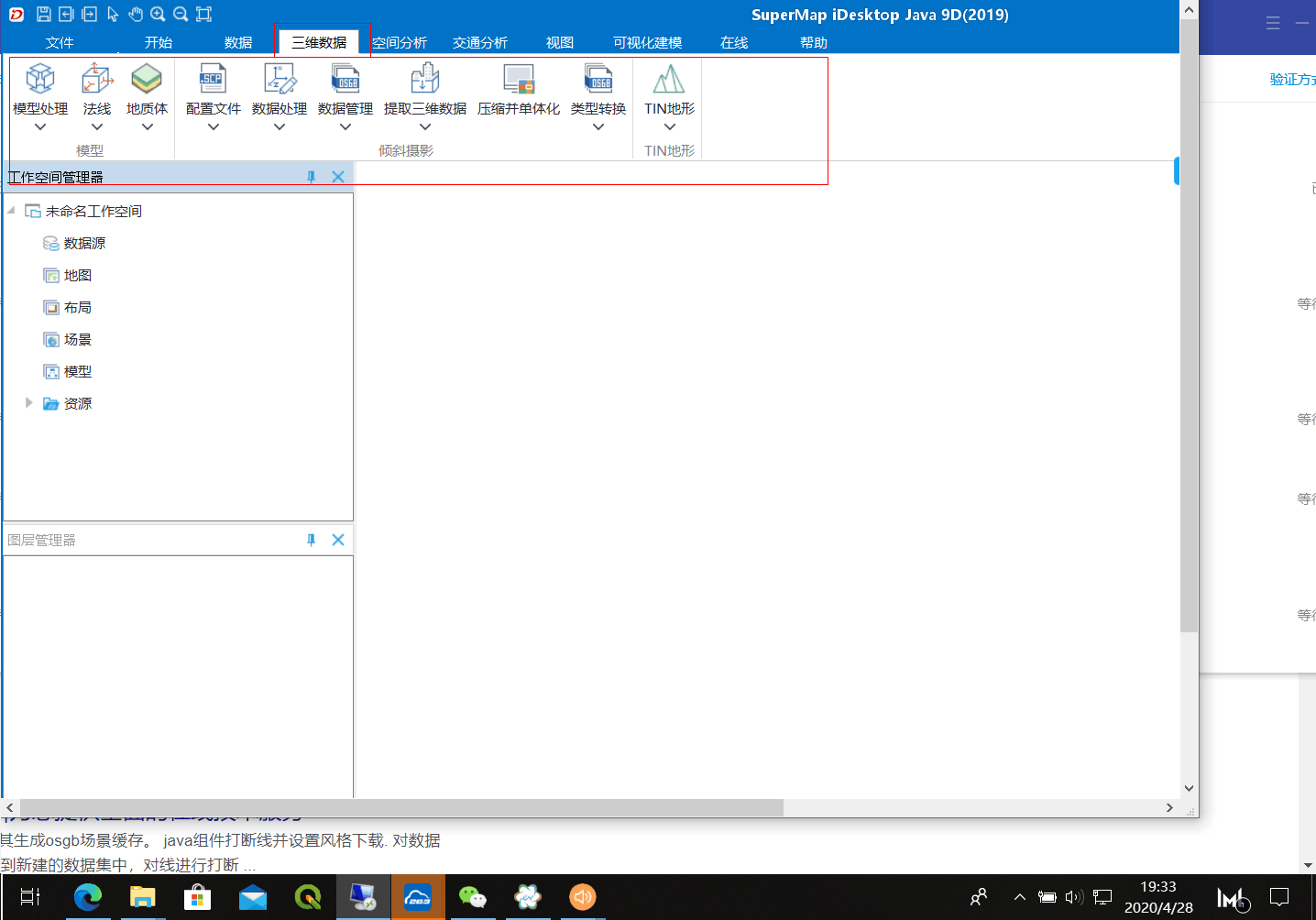Open Microsoft Store from taskbar
This screenshot has height=920, width=1316.
(198, 897)
